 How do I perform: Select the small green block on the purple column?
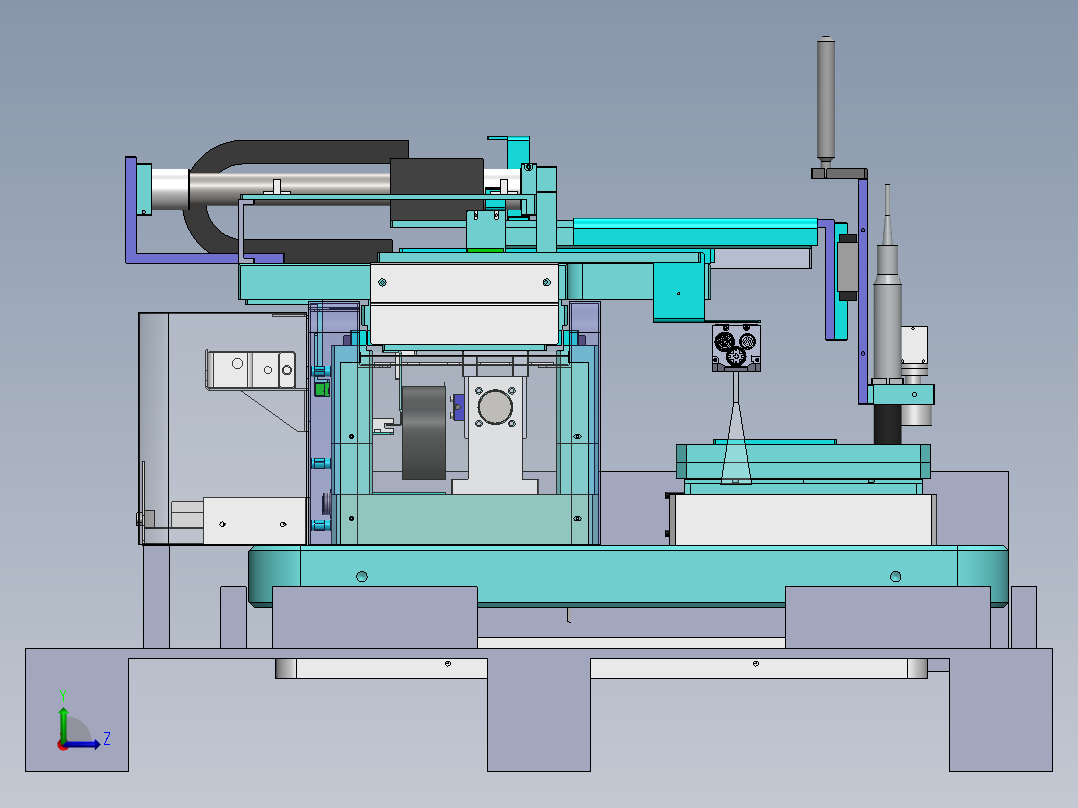coord(321,389)
